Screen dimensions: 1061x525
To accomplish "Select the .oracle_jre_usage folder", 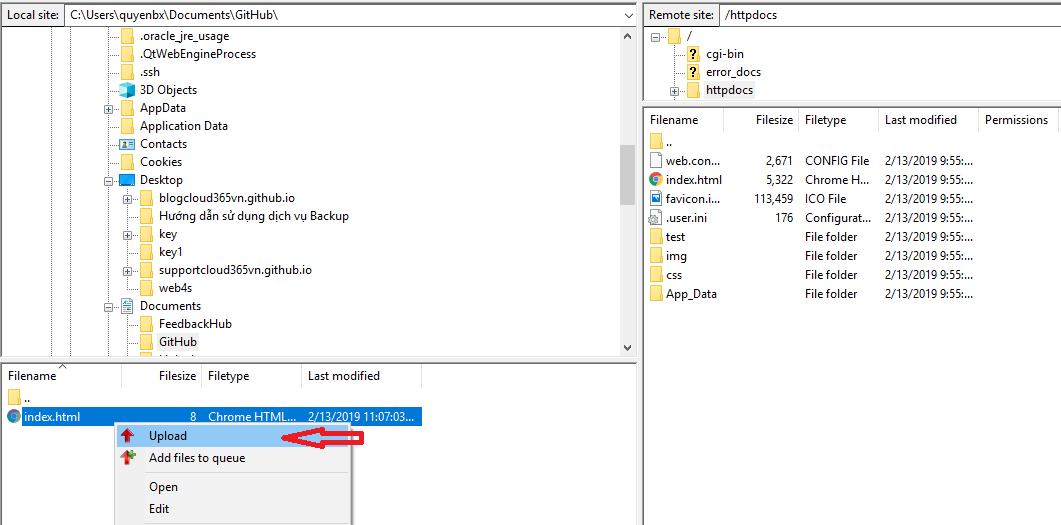I will [x=184, y=37].
